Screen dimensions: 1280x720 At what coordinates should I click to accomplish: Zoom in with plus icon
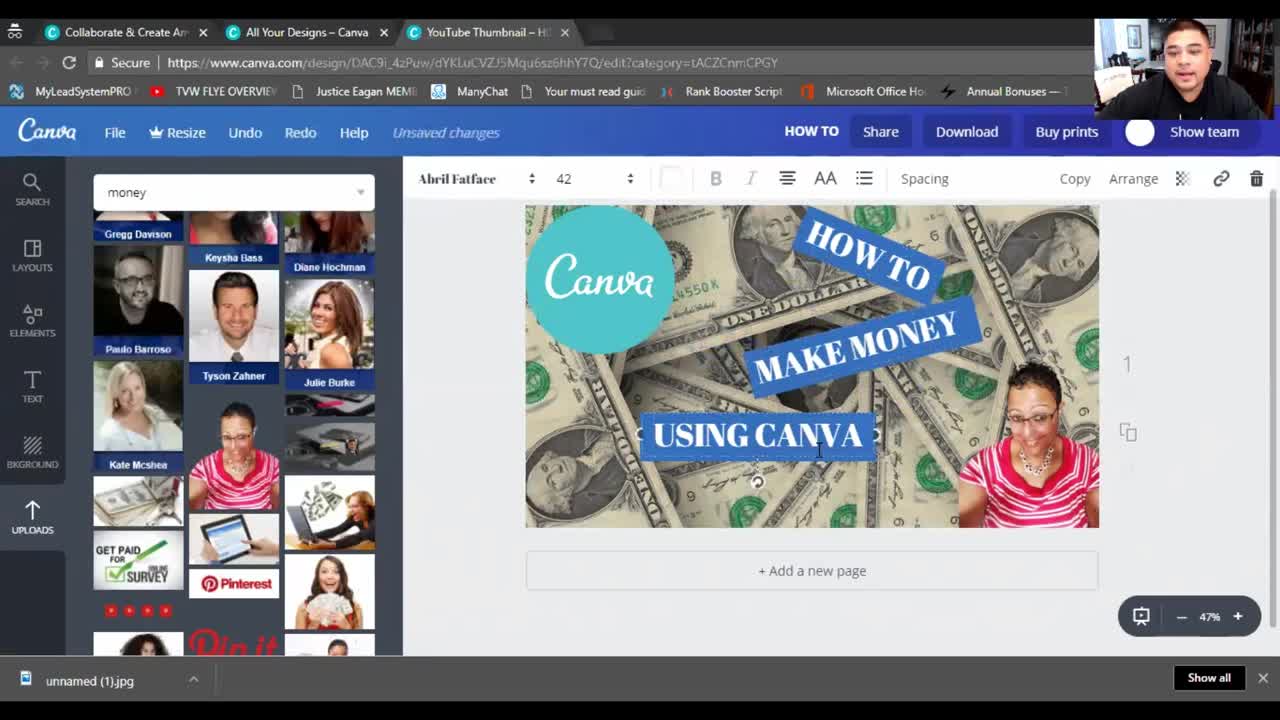click(1237, 617)
